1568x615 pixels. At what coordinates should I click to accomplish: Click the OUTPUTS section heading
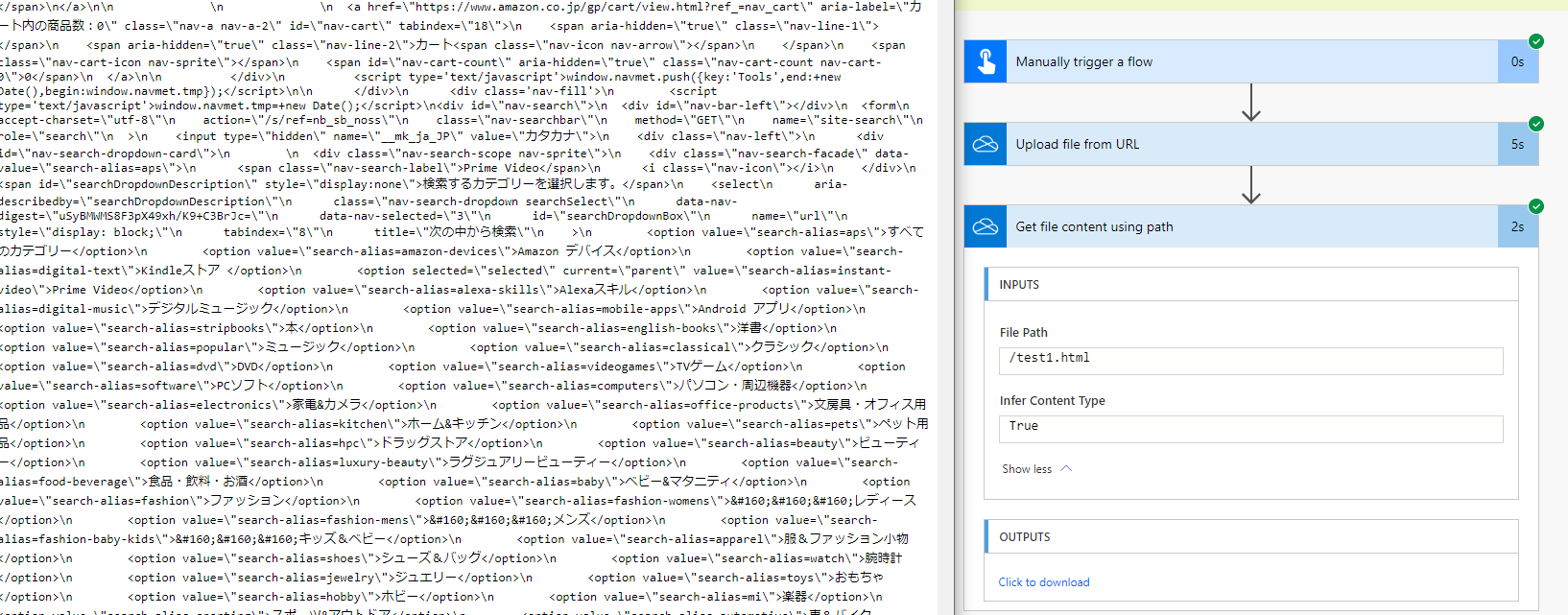[x=1025, y=537]
